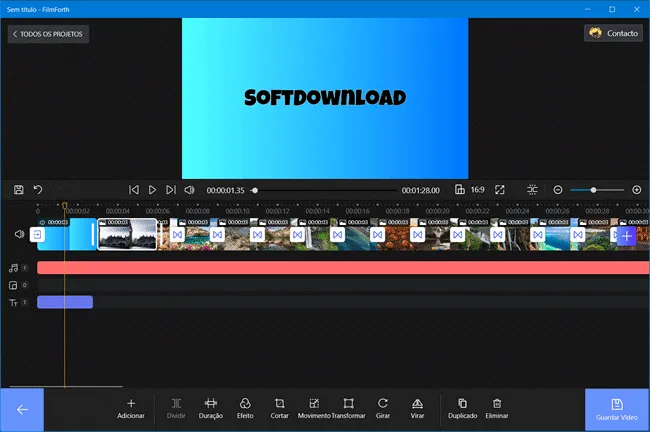Screen dimensions: 650x432
Task: Toggle the preview volume speaker icon
Action: [x=189, y=190]
